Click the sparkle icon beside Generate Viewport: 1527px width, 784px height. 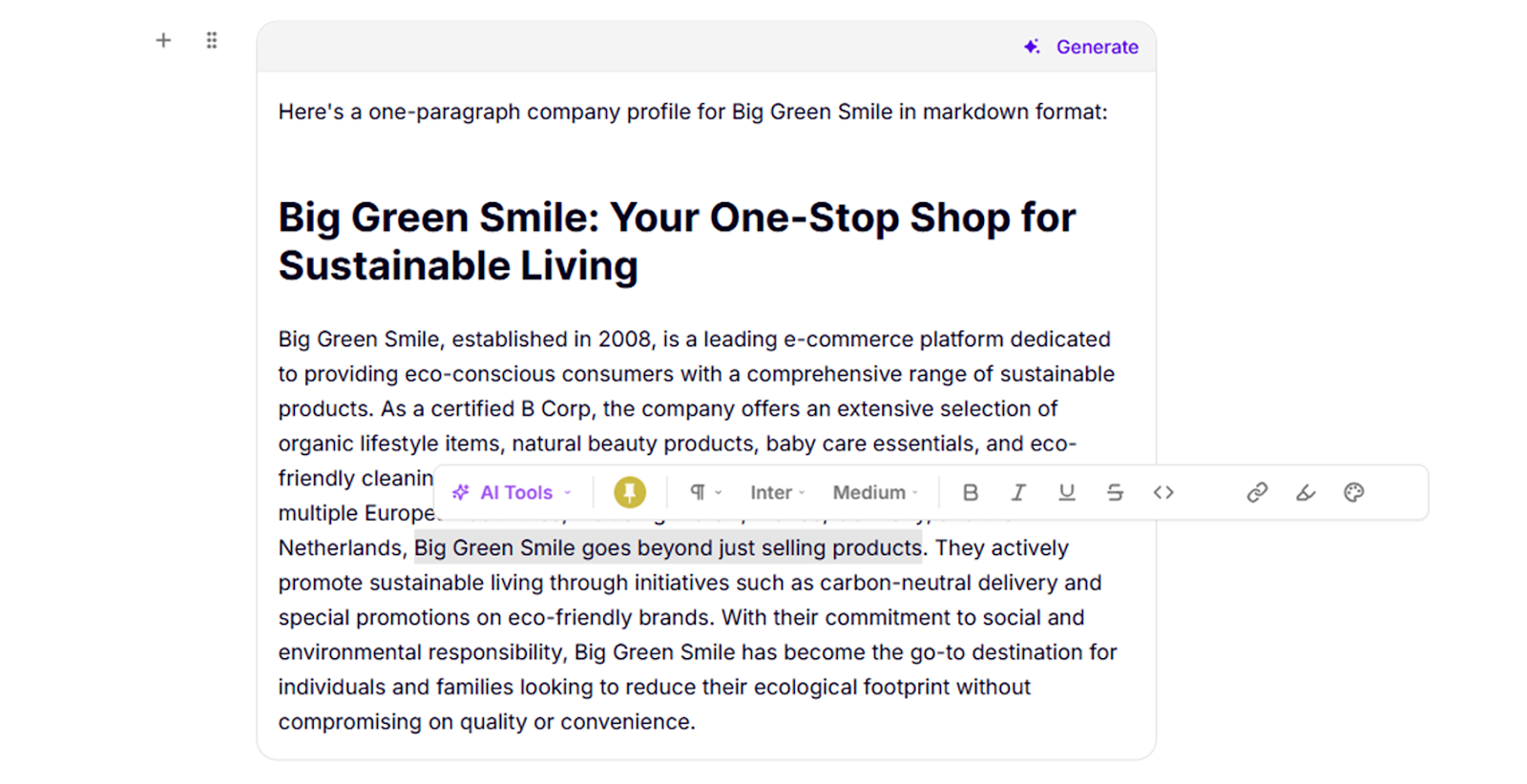pyautogui.click(x=1032, y=47)
